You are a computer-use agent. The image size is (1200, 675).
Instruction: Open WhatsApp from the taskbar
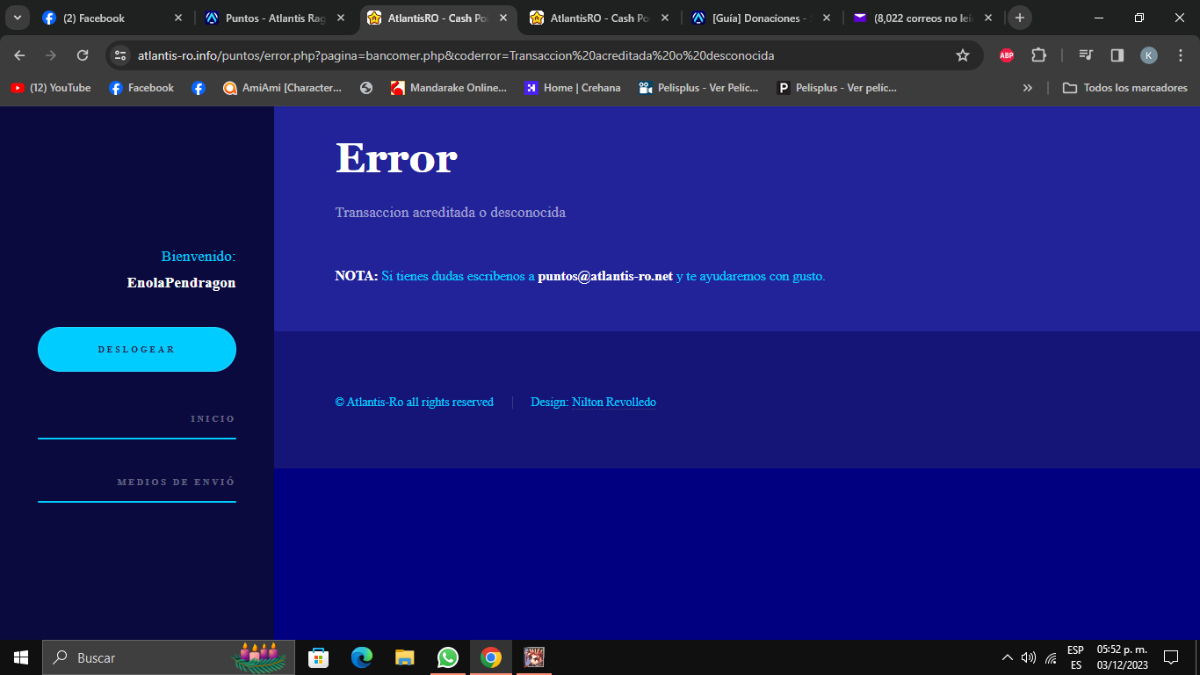point(447,657)
